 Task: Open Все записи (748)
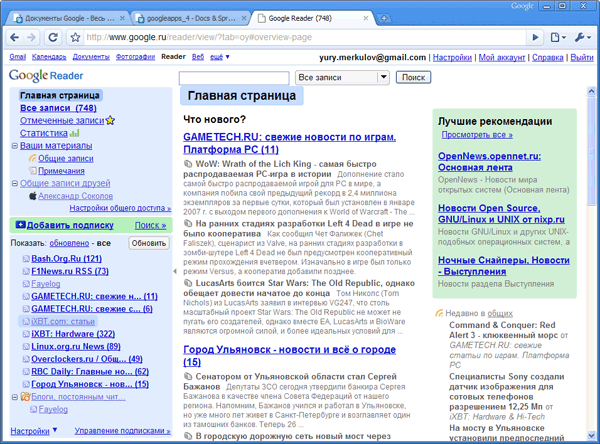58,108
